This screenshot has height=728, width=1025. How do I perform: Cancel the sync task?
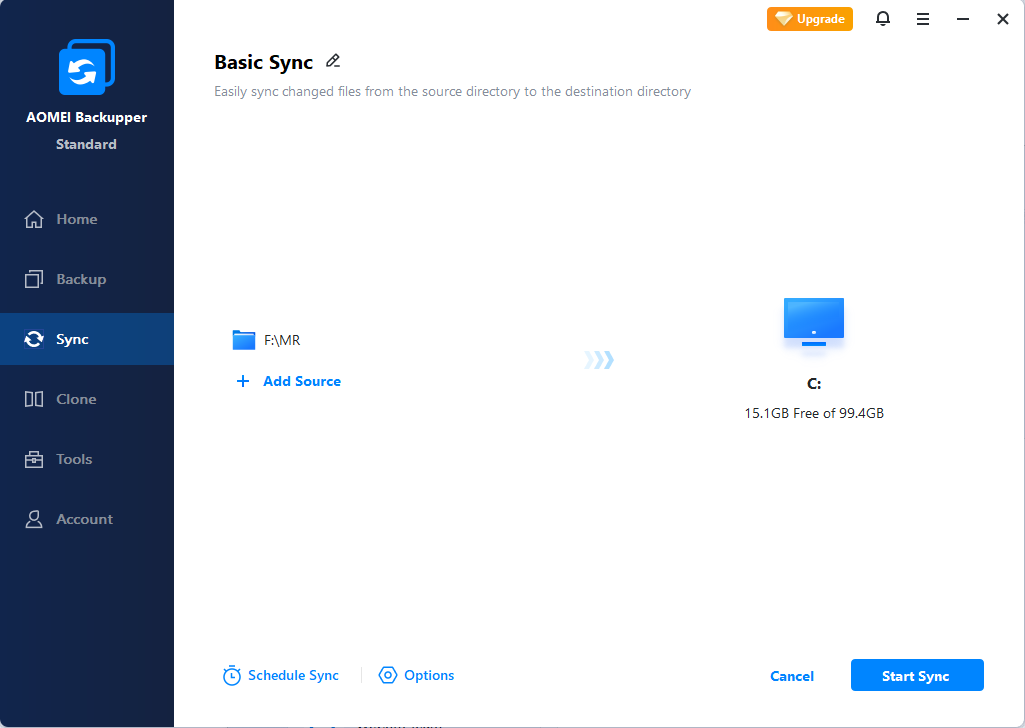792,676
